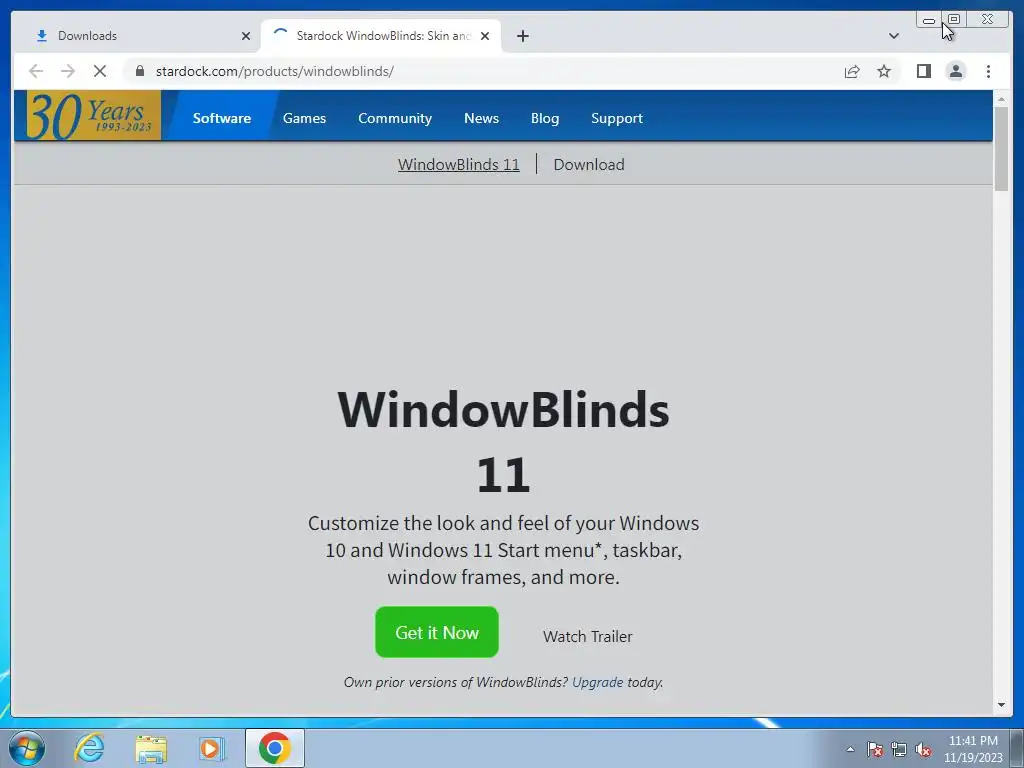The image size is (1024, 768).
Task: Follow the Upgrade link
Action: point(598,682)
